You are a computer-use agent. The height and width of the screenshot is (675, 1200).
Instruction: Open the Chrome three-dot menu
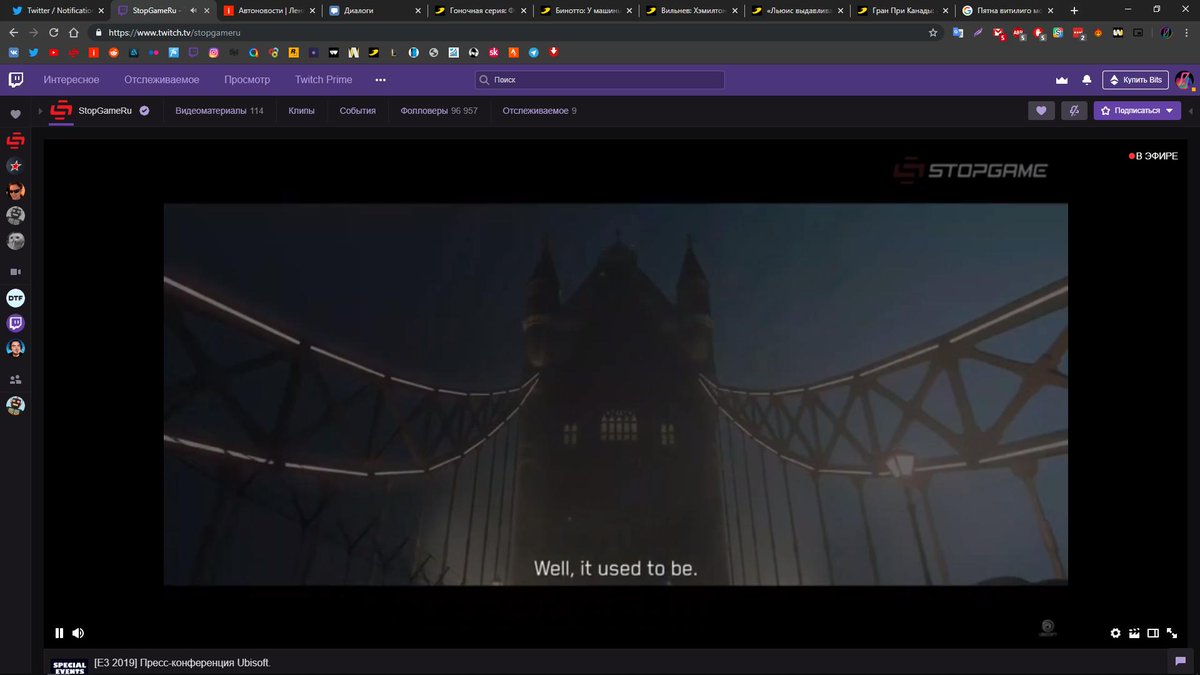click(x=1186, y=32)
